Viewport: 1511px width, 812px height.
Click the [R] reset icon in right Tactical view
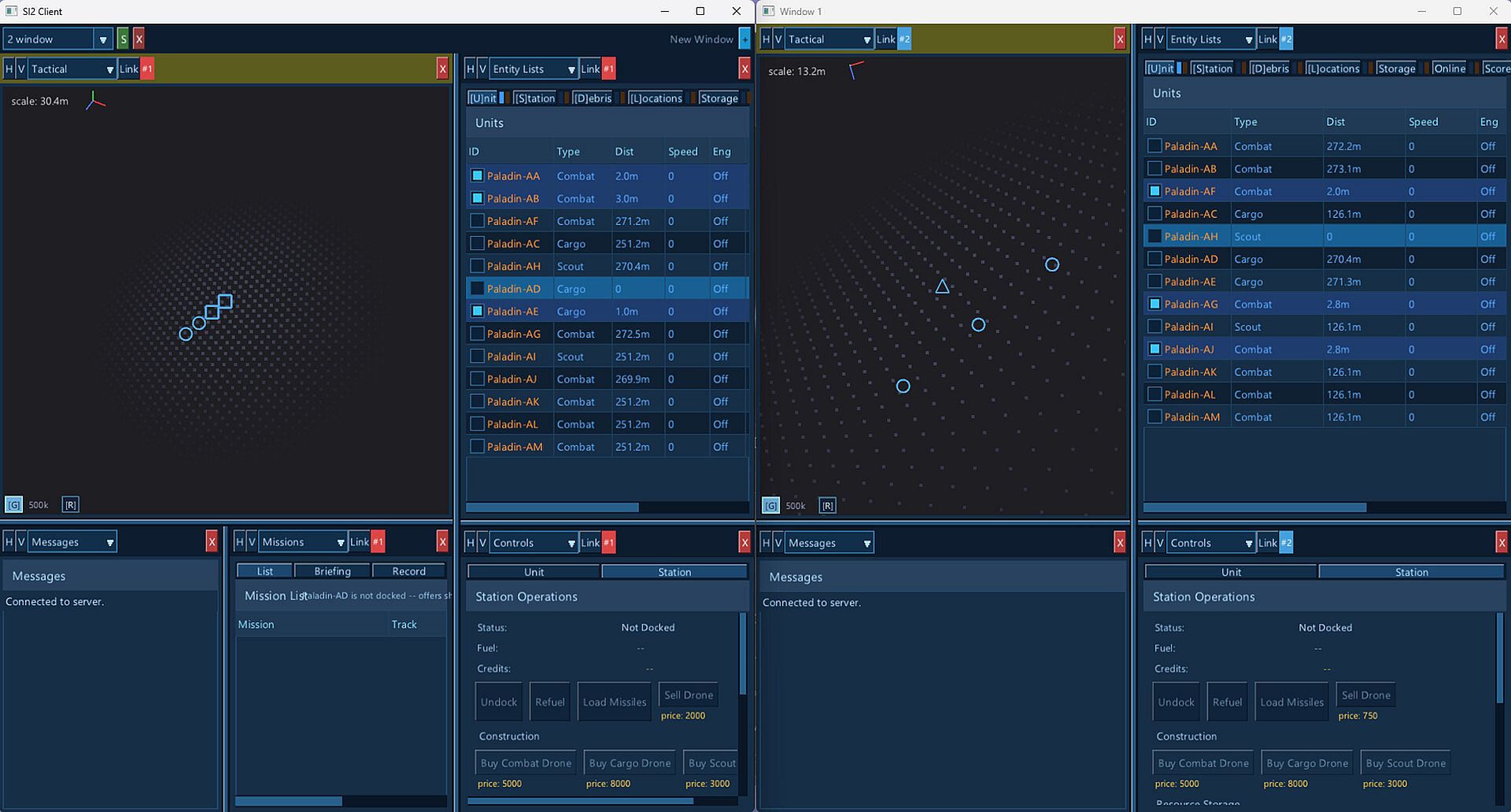[x=827, y=506]
